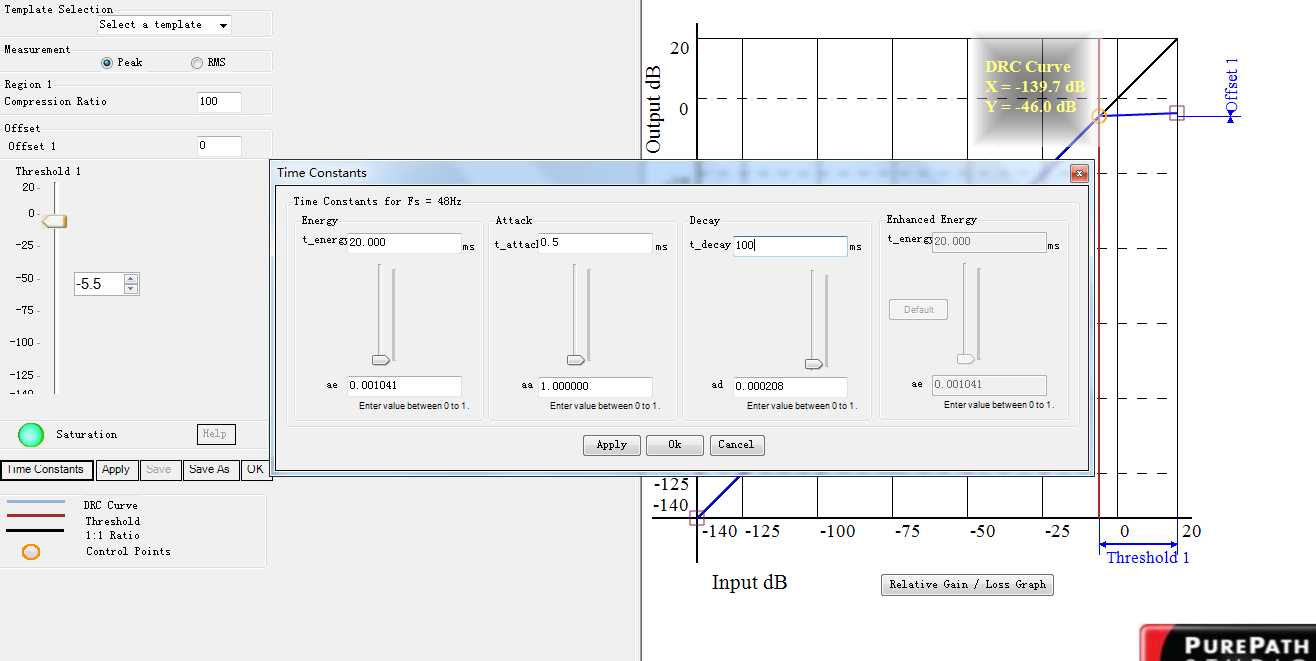This screenshot has height=661, width=1316.
Task: Click the Threshold 1 label under the graph
Action: click(1148, 558)
